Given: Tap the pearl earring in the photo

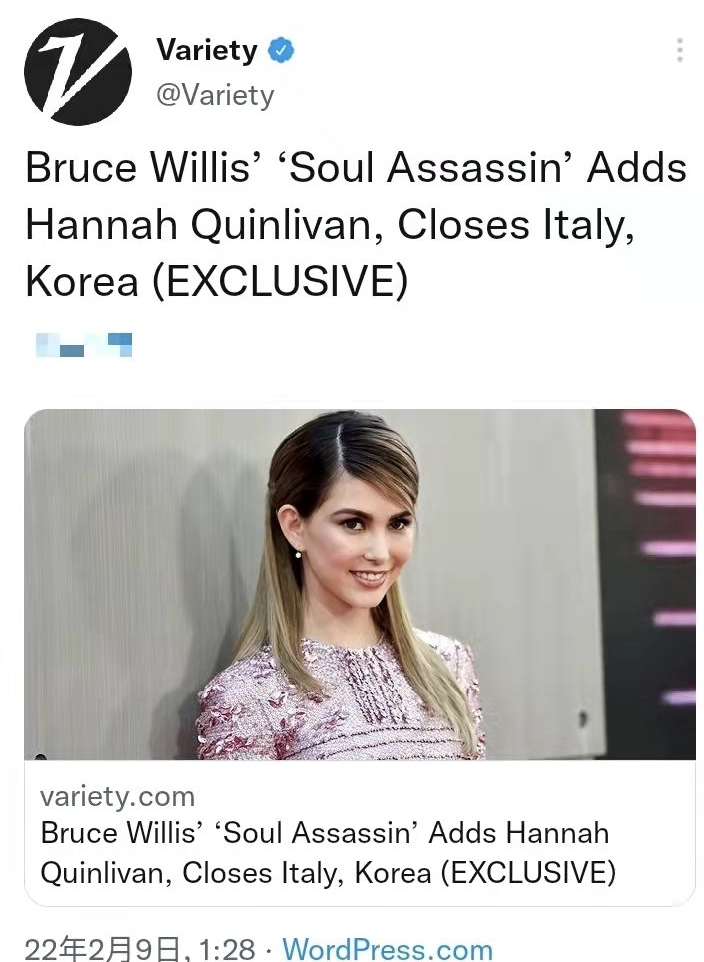Looking at the screenshot, I should click(x=298, y=555).
